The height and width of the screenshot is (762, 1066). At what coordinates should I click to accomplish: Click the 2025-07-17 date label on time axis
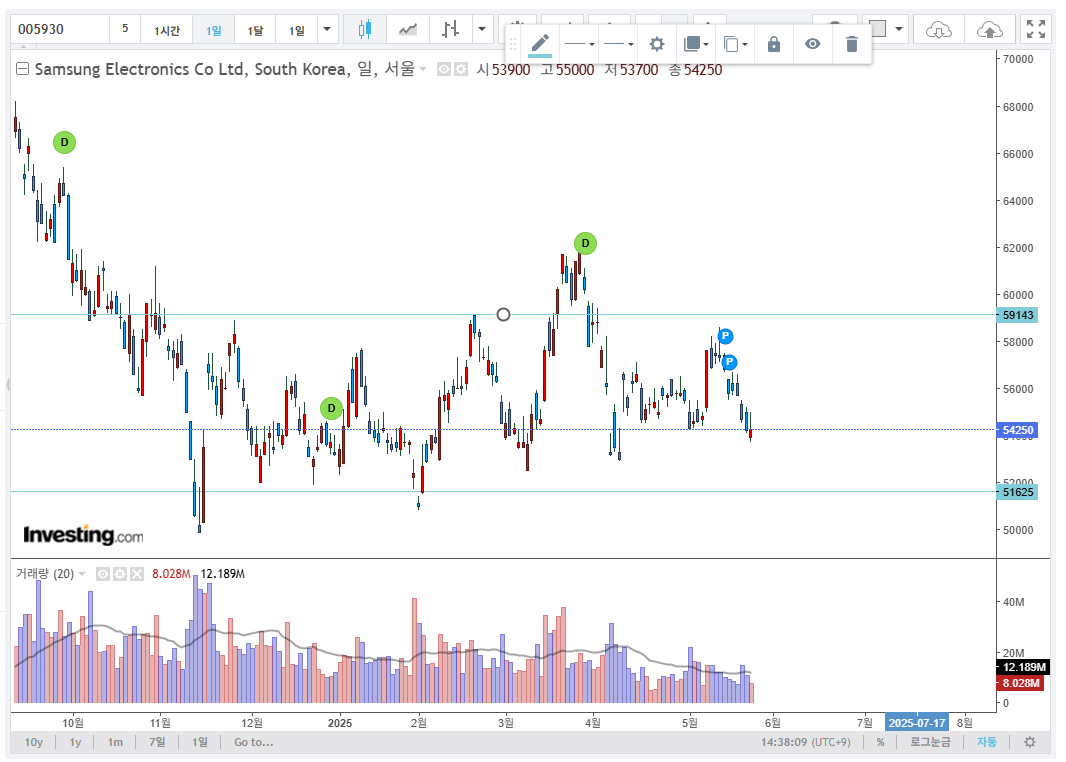916,723
